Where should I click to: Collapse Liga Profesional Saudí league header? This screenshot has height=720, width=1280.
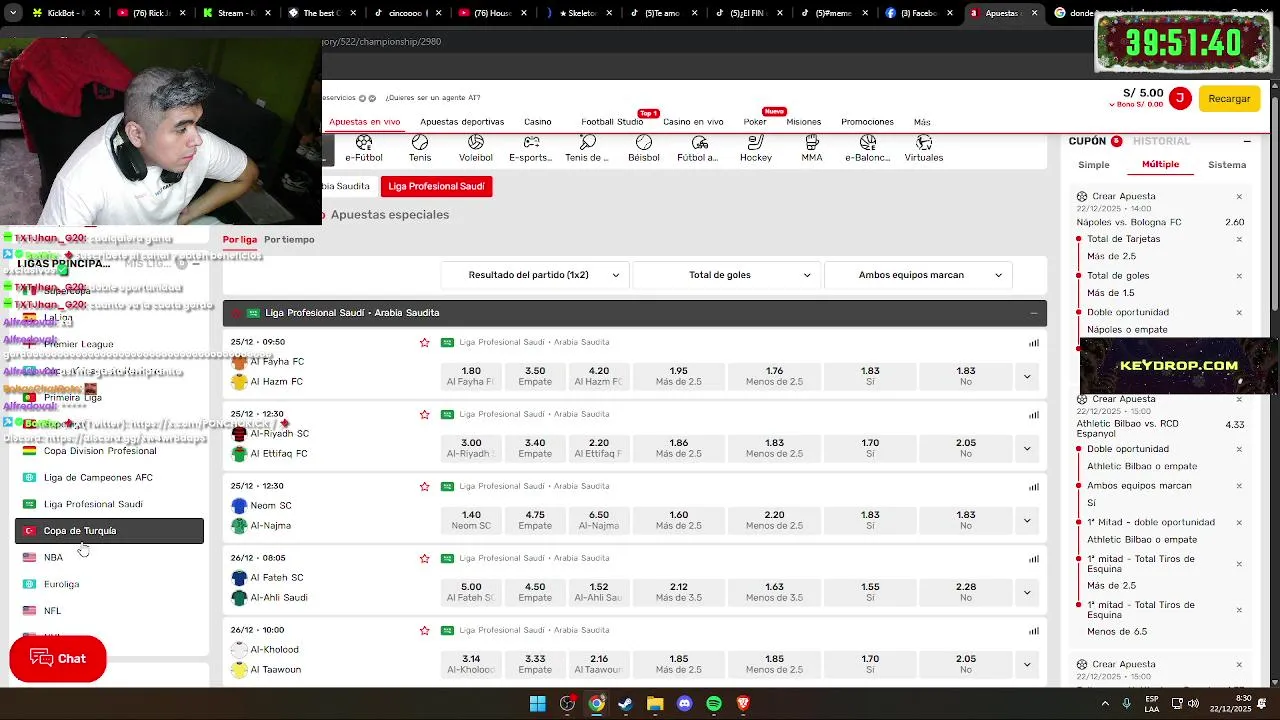click(x=1033, y=313)
